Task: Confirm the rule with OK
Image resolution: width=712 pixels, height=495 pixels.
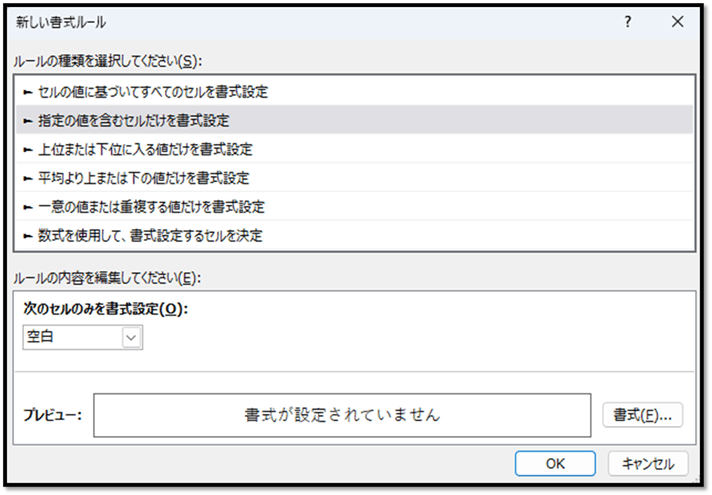Action: pyautogui.click(x=556, y=463)
